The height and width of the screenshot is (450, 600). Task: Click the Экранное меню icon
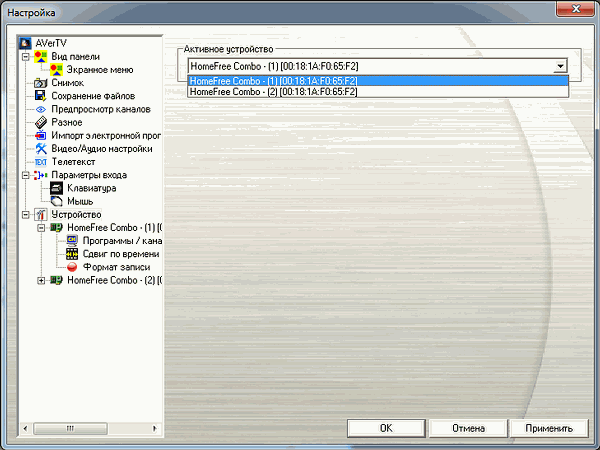tap(56, 70)
